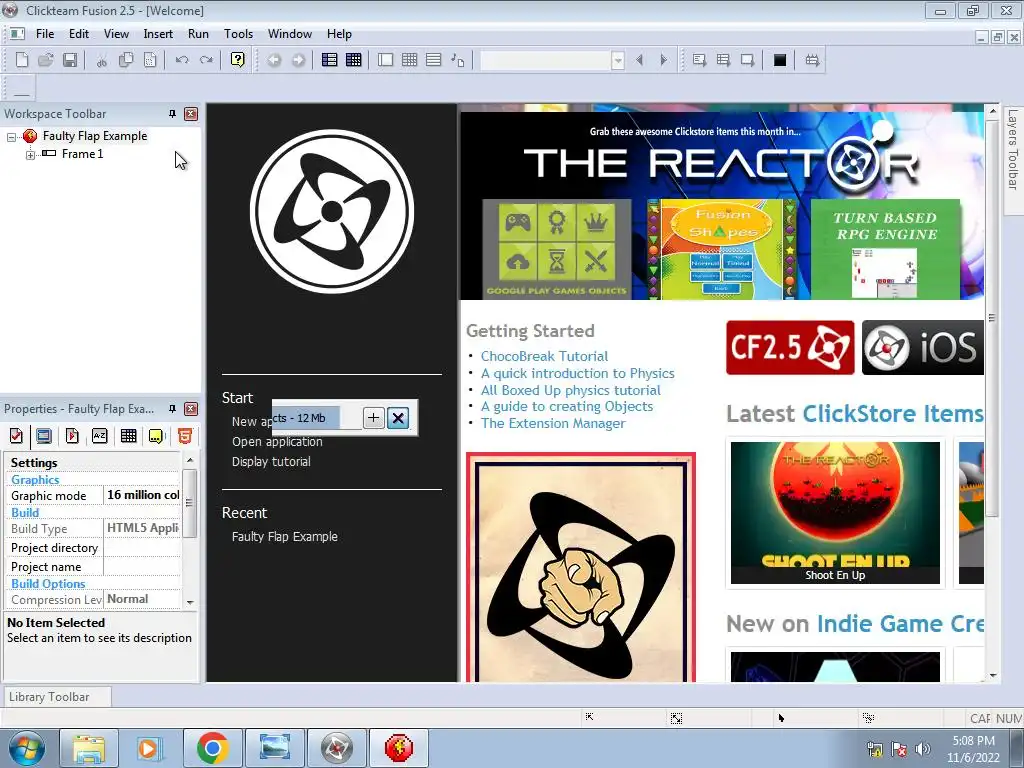The image size is (1024, 768).
Task: Open the Data Elements music-note icon
Action: click(x=458, y=60)
